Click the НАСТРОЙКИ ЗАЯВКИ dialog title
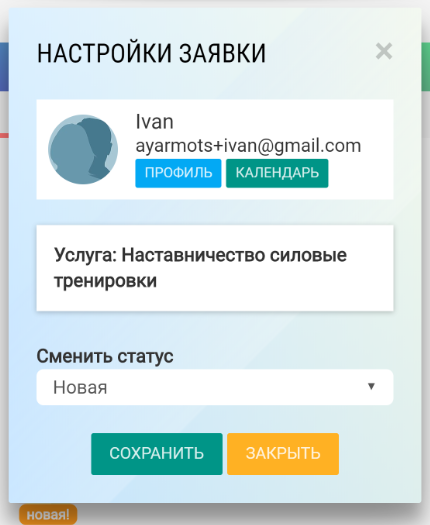This screenshot has width=430, height=525. pyautogui.click(x=151, y=53)
